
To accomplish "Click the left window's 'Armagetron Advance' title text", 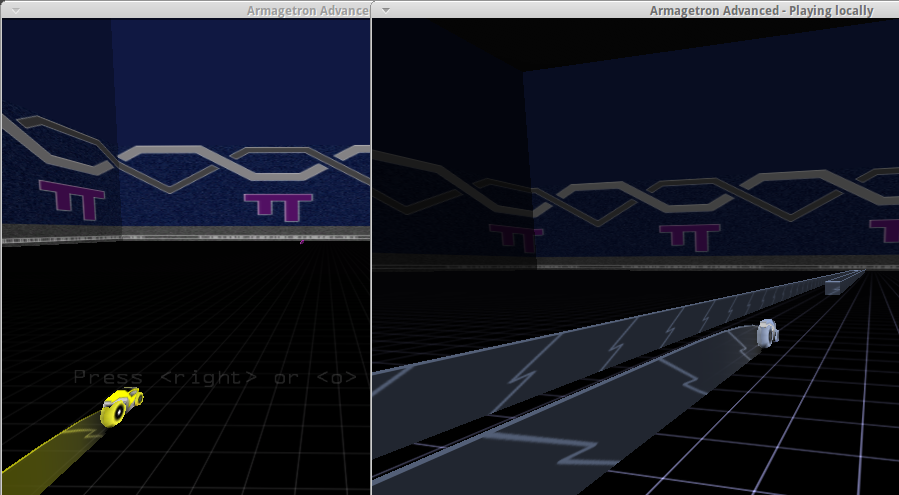I will click(x=308, y=10).
